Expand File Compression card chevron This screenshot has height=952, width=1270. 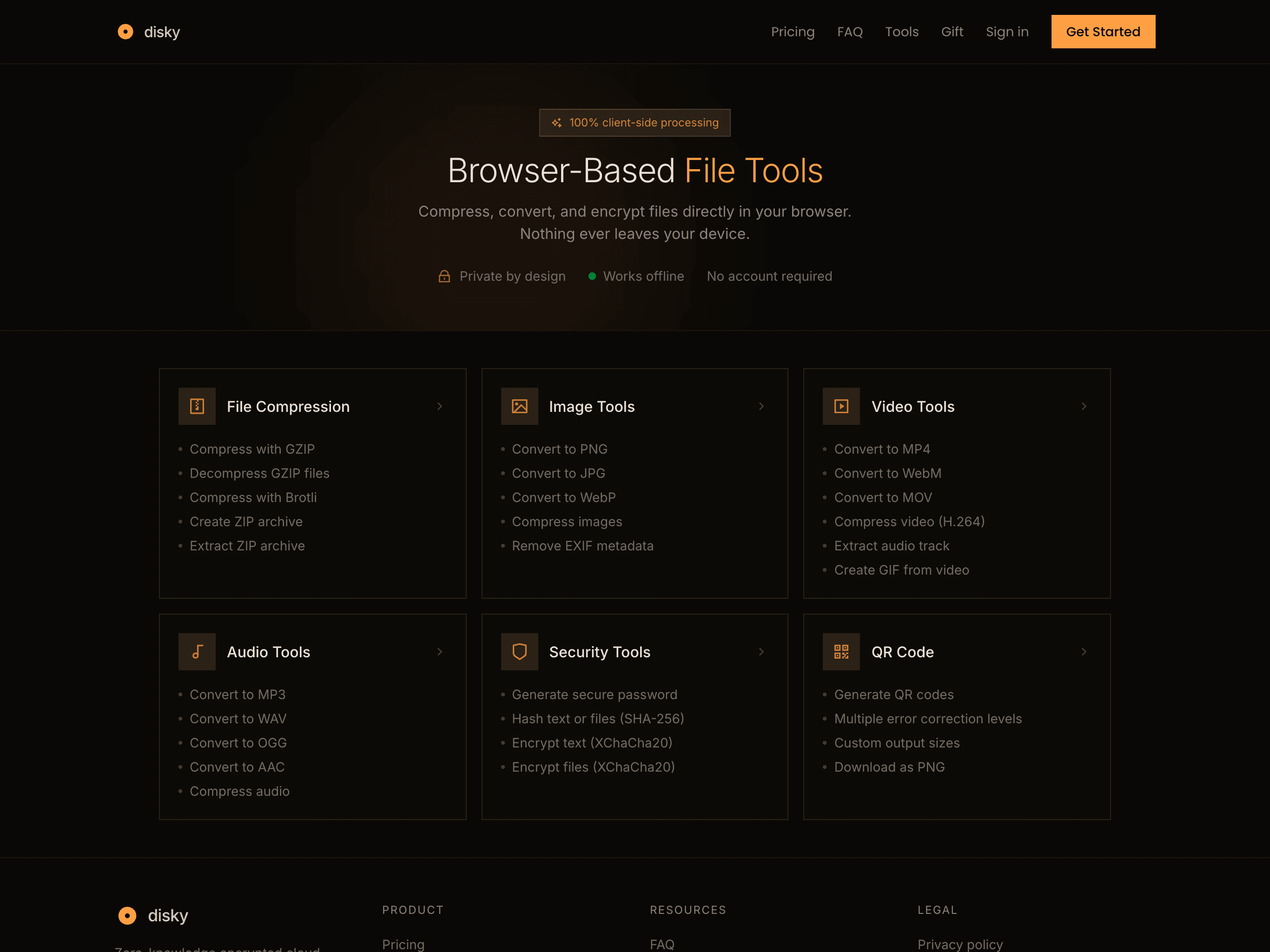440,406
